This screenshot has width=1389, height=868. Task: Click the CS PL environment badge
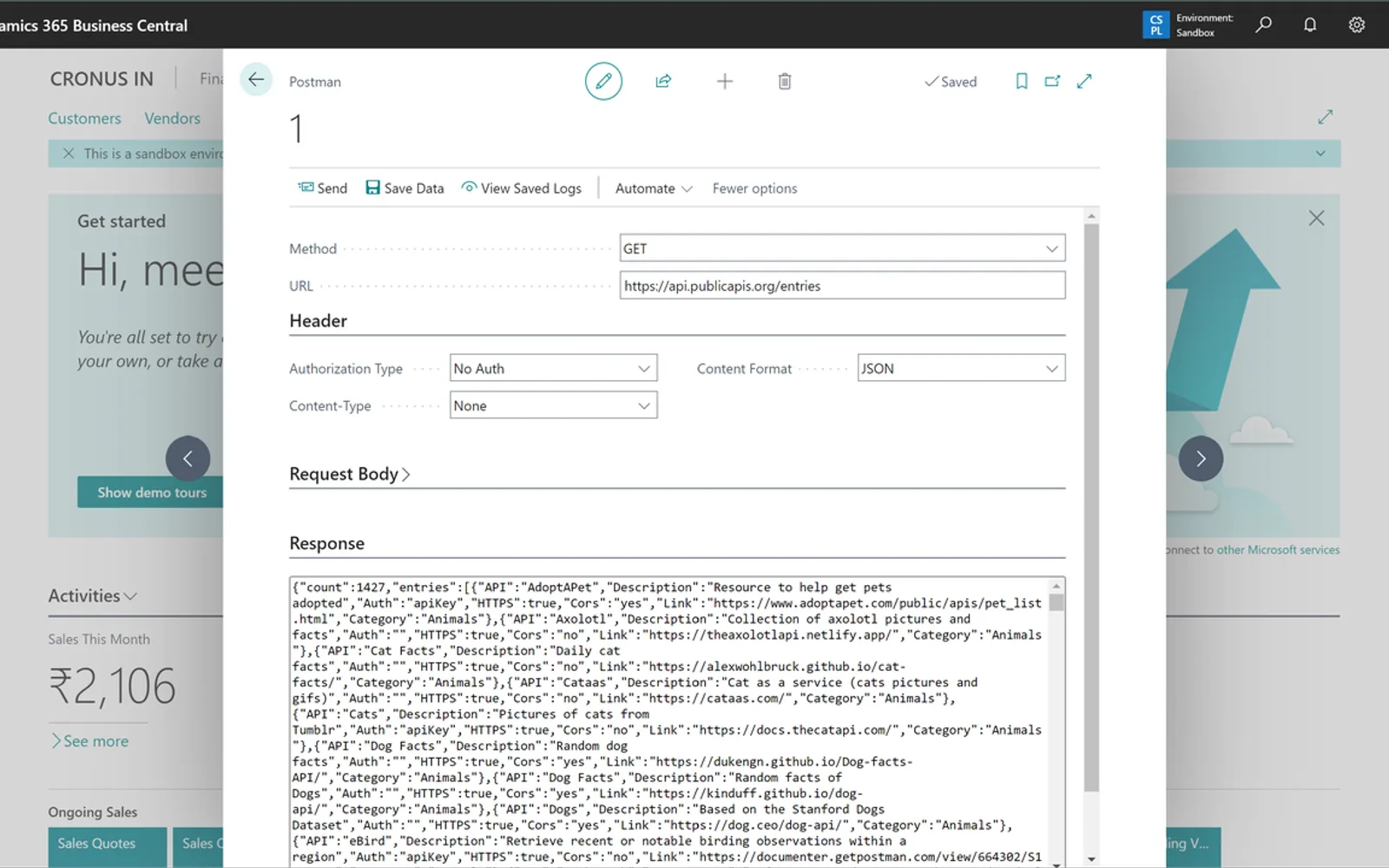tap(1155, 24)
